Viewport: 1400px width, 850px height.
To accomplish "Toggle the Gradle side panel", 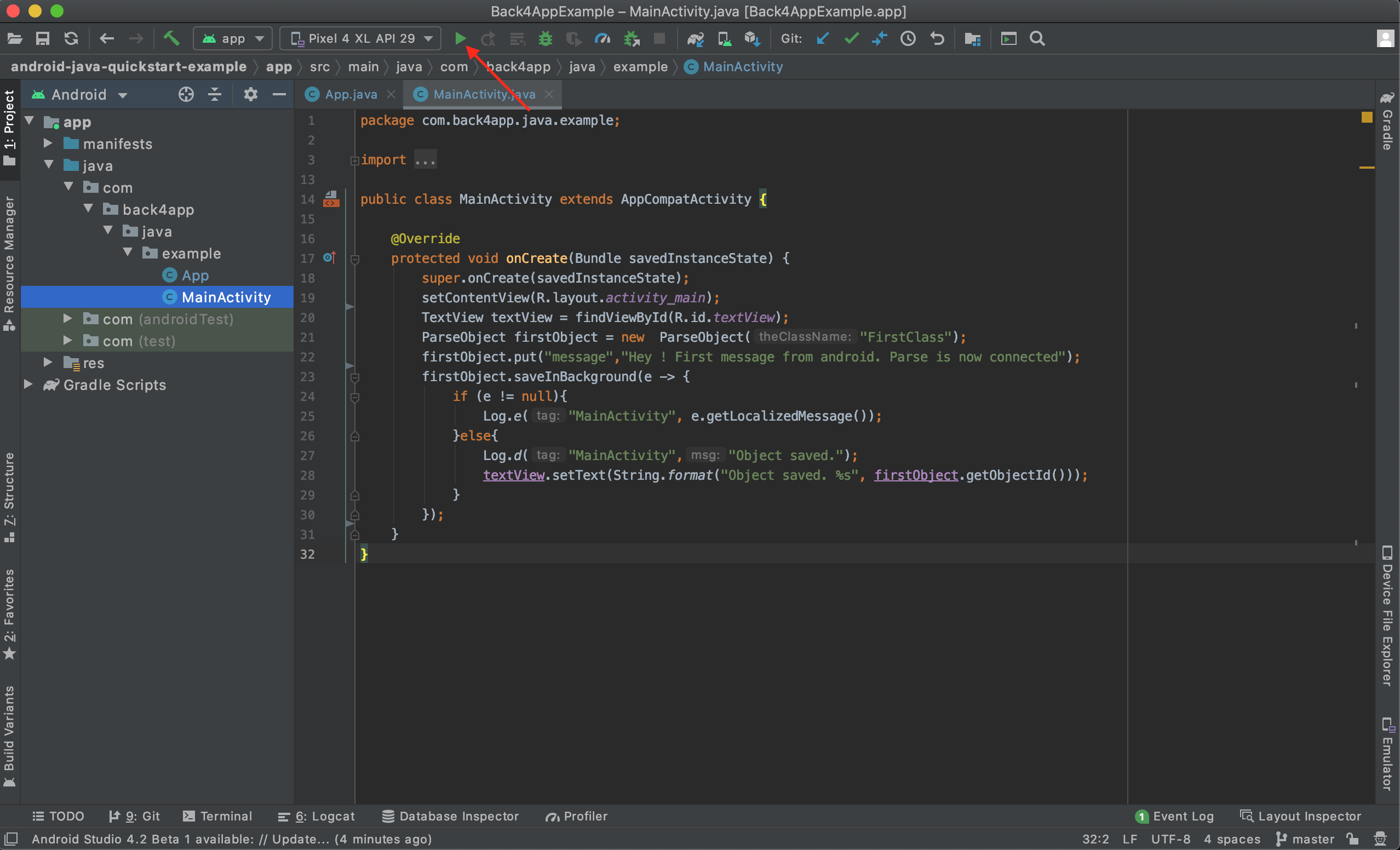I will click(1387, 122).
